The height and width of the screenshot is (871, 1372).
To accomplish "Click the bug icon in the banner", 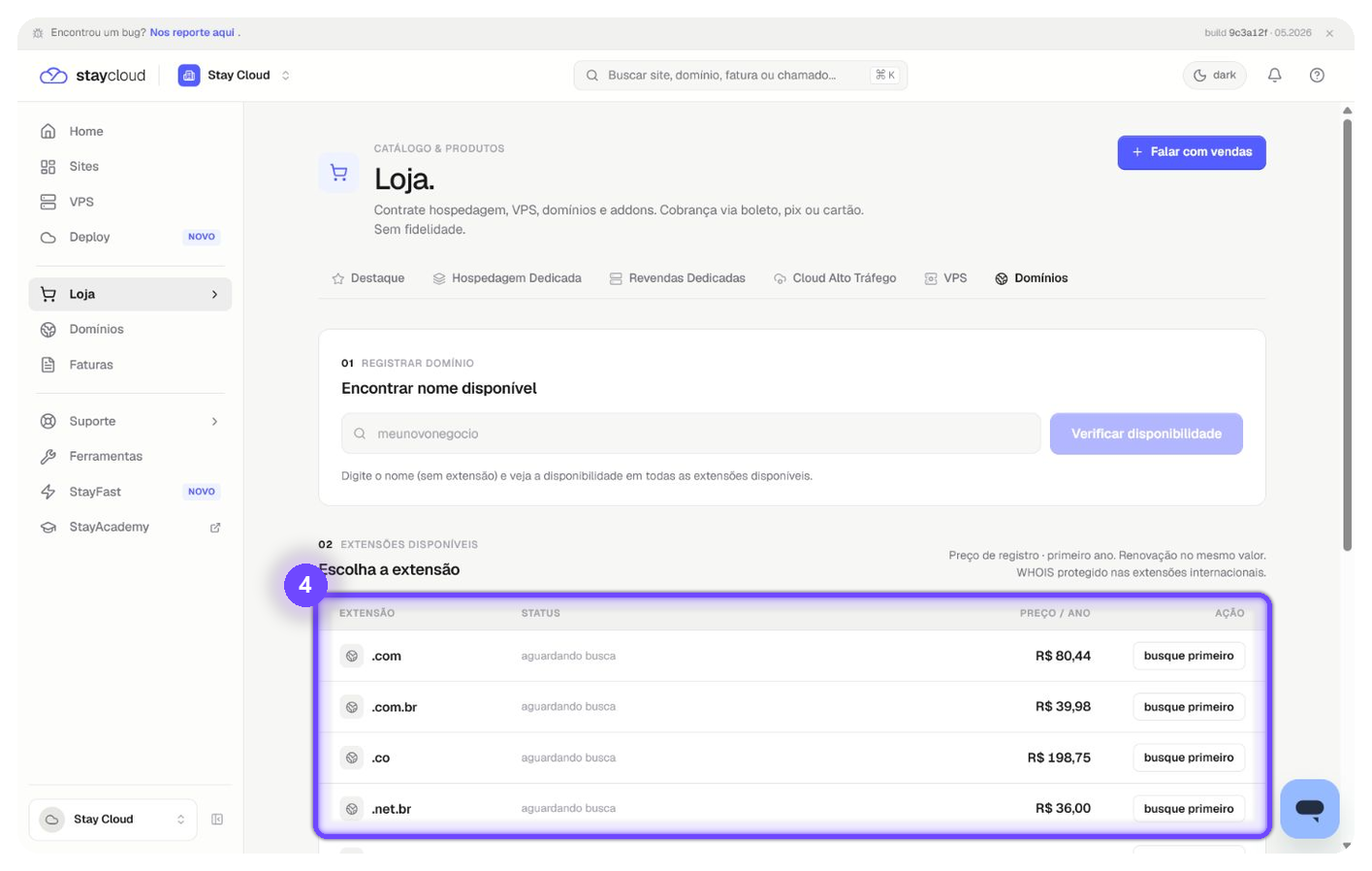I will coord(38,33).
